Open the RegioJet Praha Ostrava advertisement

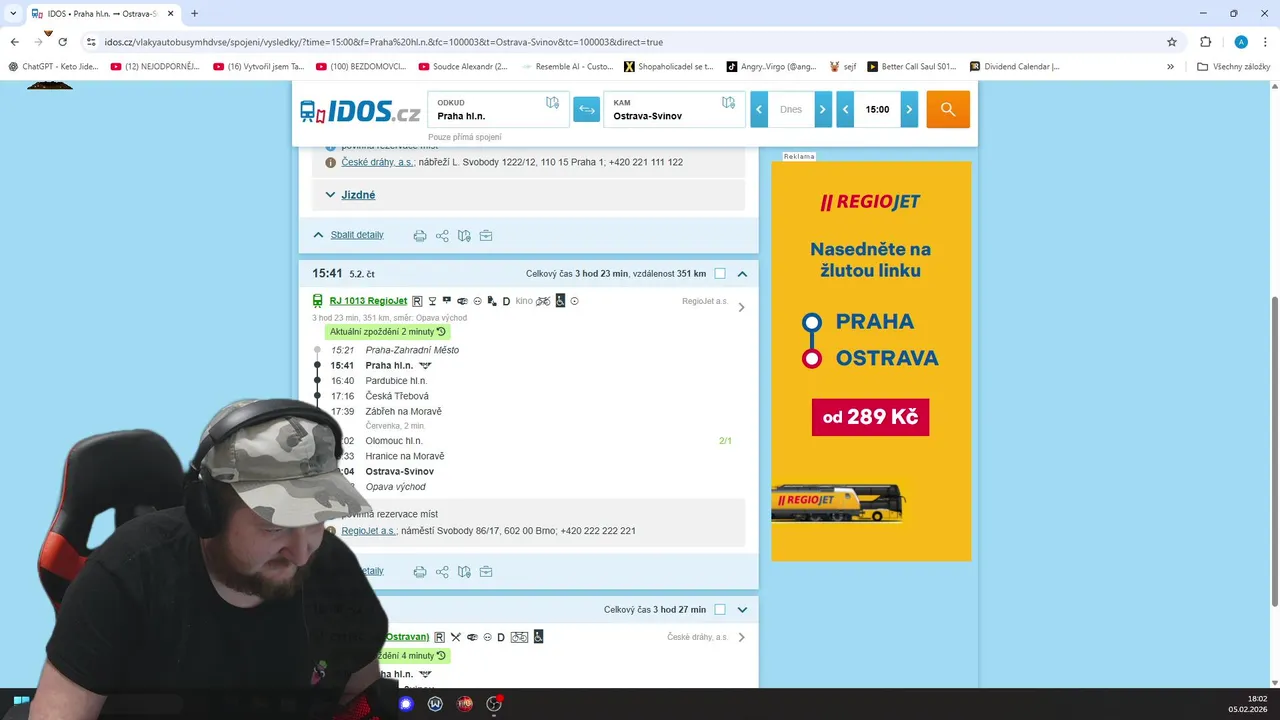click(871, 361)
